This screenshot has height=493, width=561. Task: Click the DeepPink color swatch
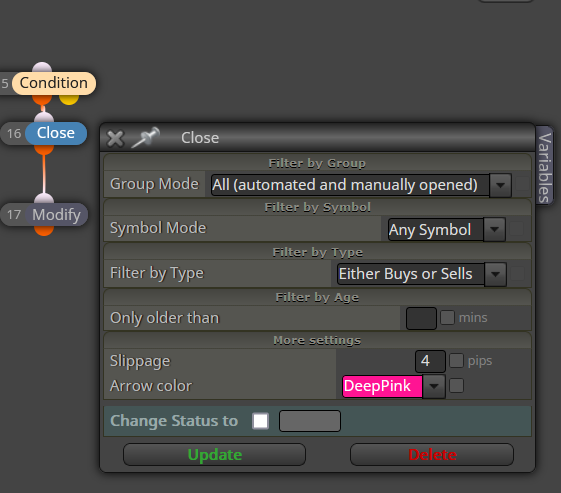[382, 386]
